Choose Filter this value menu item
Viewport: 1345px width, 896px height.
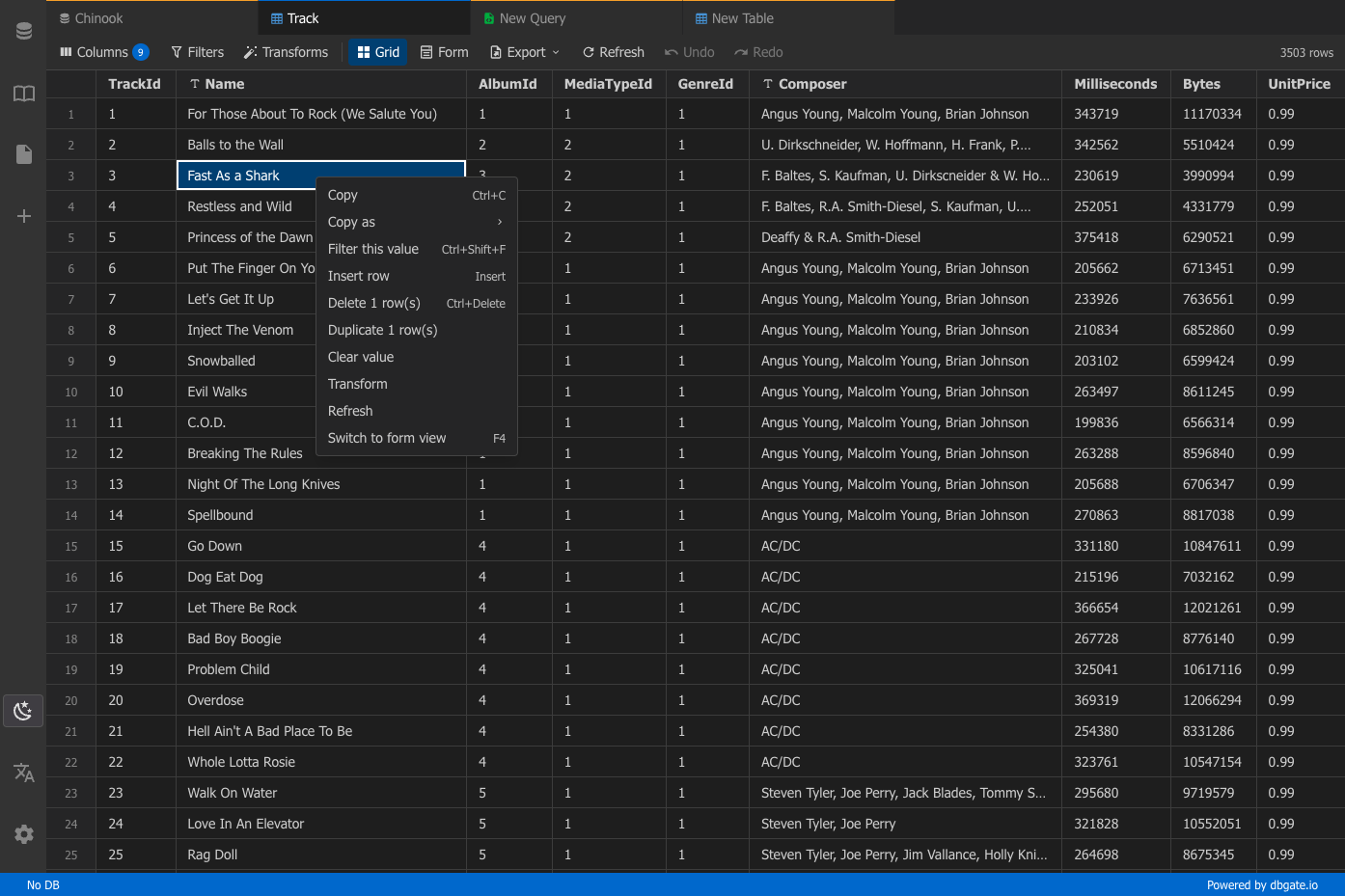click(417, 249)
